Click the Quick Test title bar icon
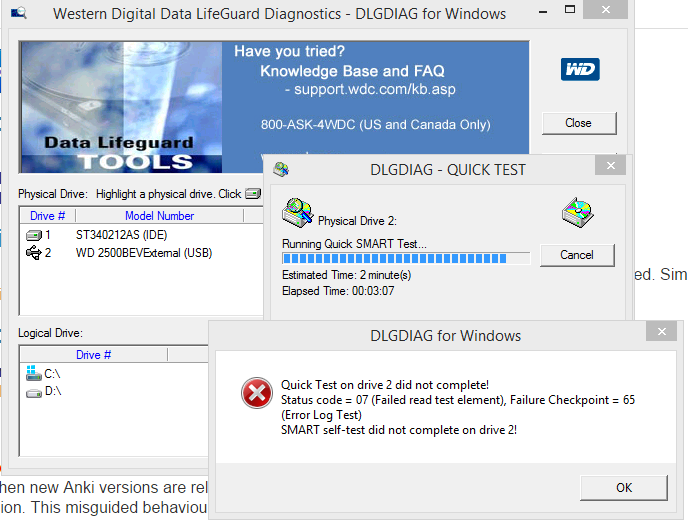The height and width of the screenshot is (525, 688). [281, 169]
